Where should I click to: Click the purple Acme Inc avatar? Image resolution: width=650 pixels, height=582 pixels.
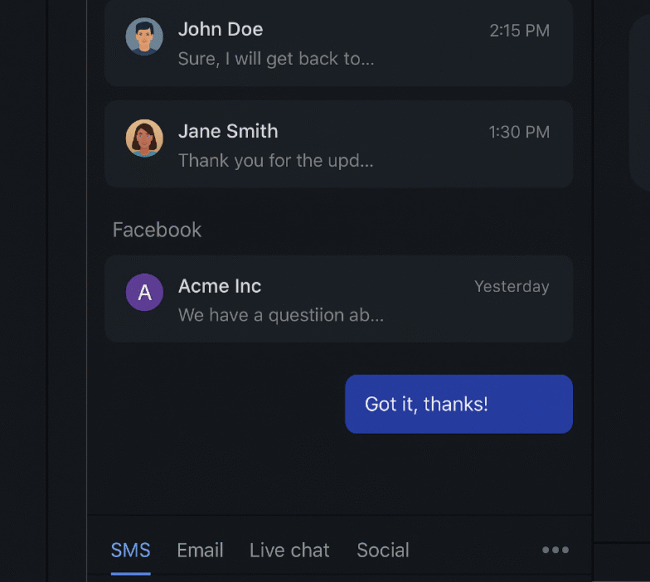(x=144, y=292)
